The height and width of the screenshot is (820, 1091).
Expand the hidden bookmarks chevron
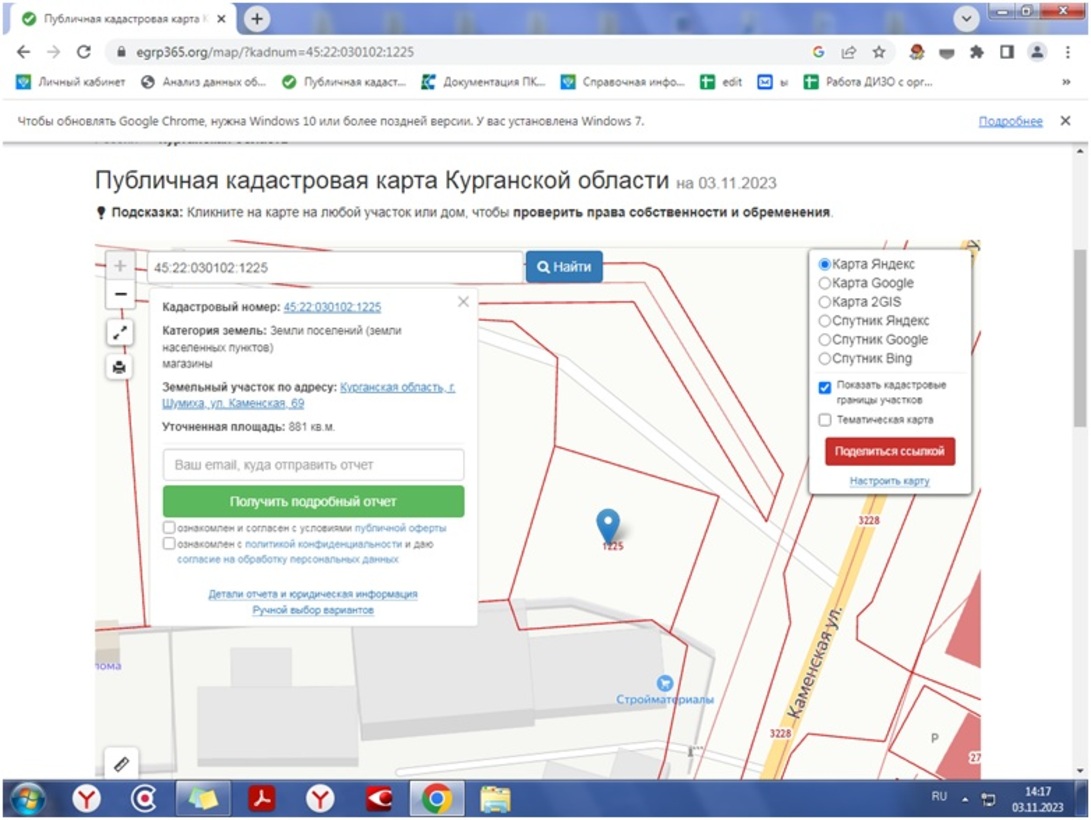click(1066, 82)
